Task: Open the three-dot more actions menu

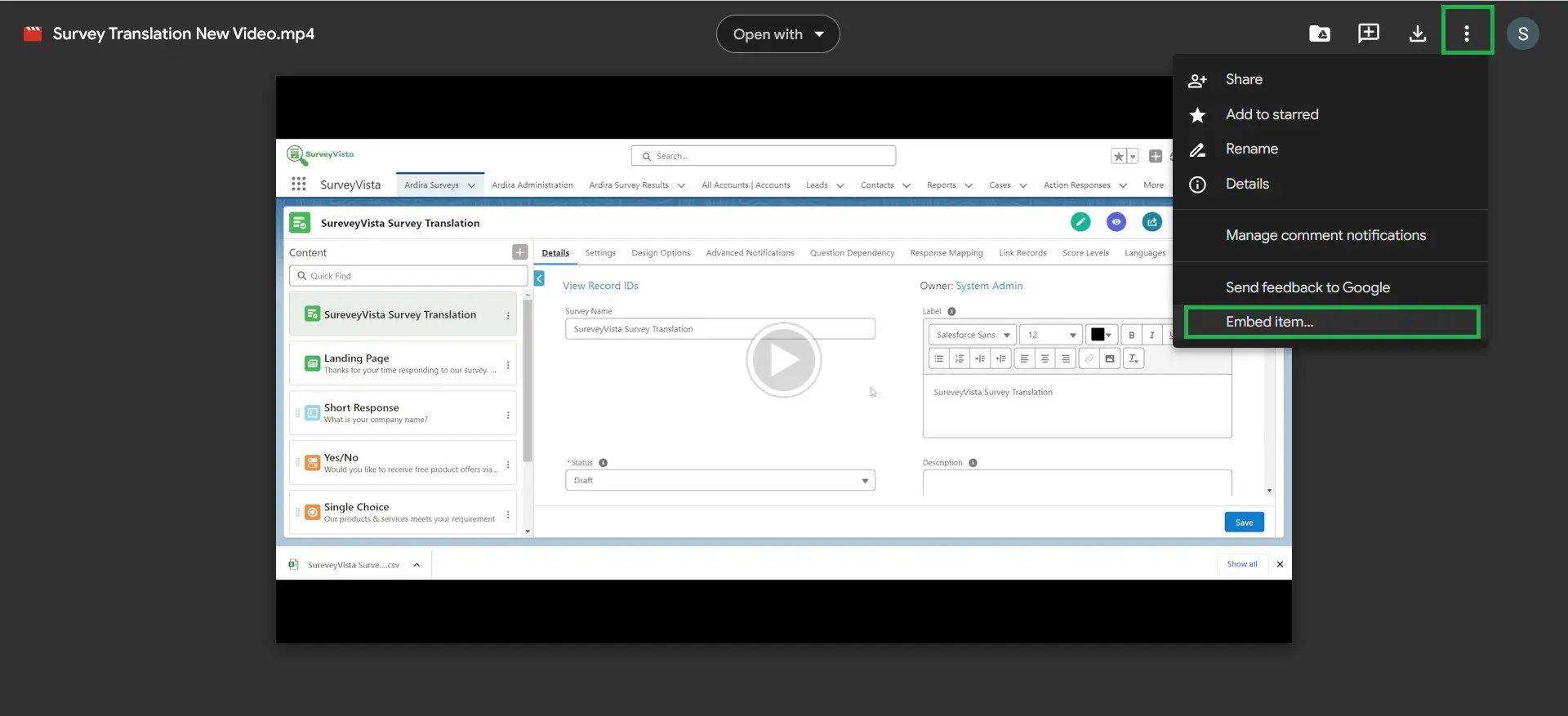Action: point(1467,33)
